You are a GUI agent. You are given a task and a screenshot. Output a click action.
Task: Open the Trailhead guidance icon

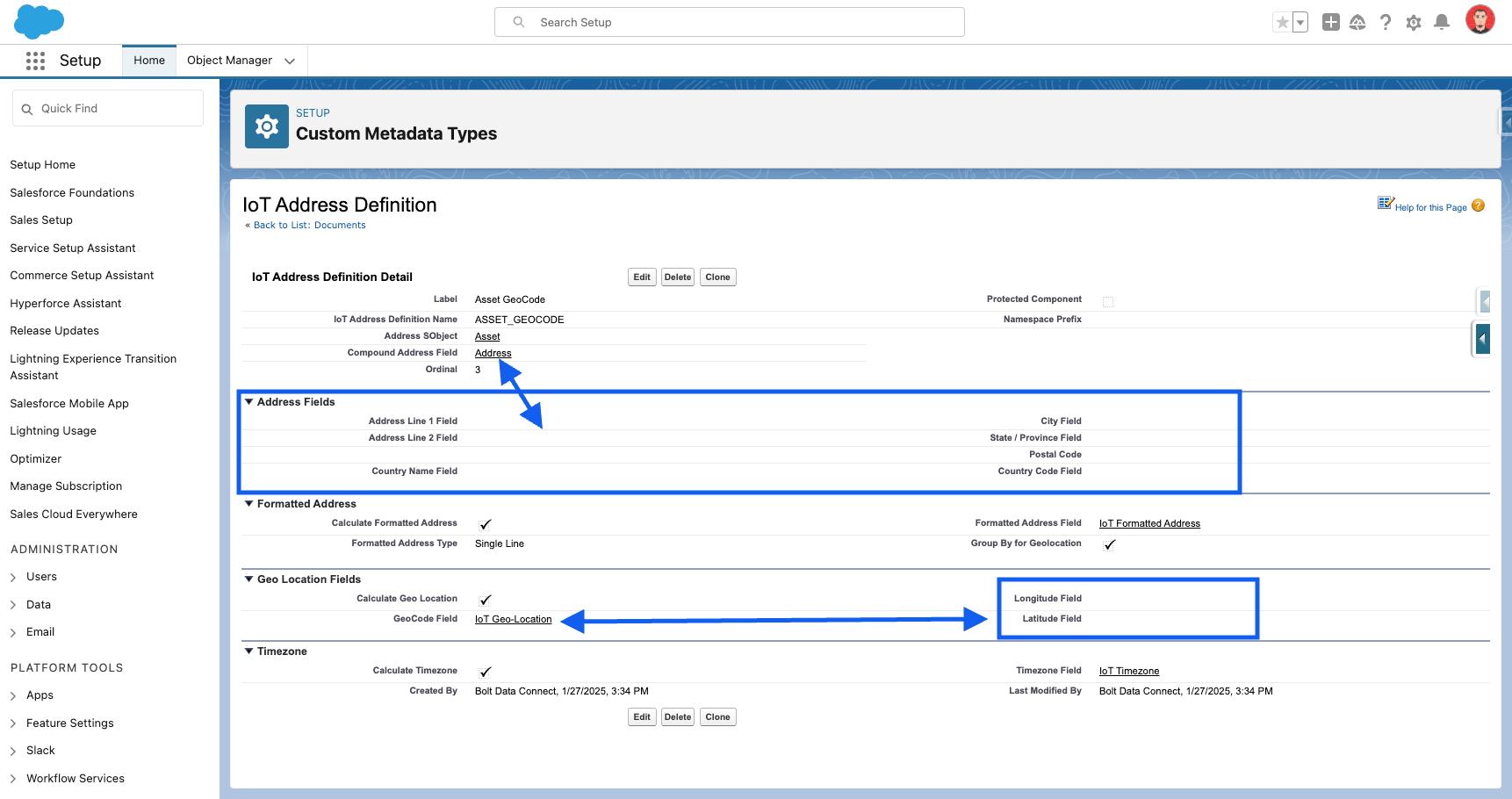(x=1357, y=23)
